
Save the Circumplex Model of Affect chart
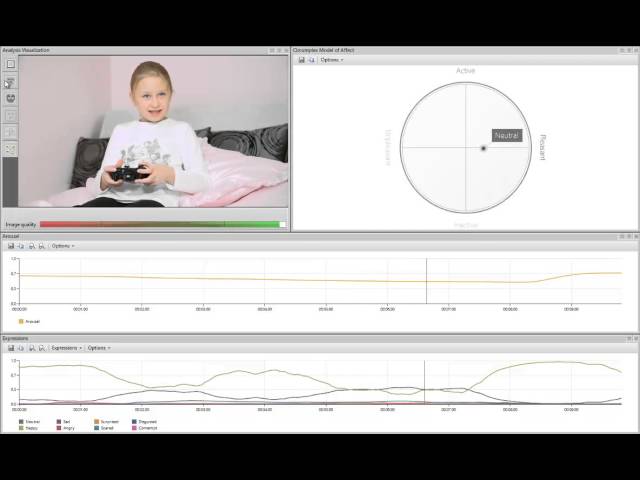click(302, 60)
